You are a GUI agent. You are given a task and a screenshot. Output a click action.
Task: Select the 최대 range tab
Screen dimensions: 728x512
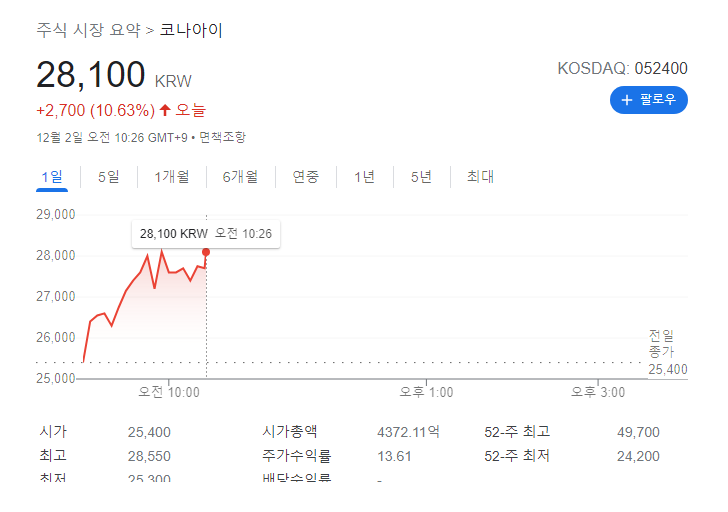pyautogui.click(x=481, y=177)
